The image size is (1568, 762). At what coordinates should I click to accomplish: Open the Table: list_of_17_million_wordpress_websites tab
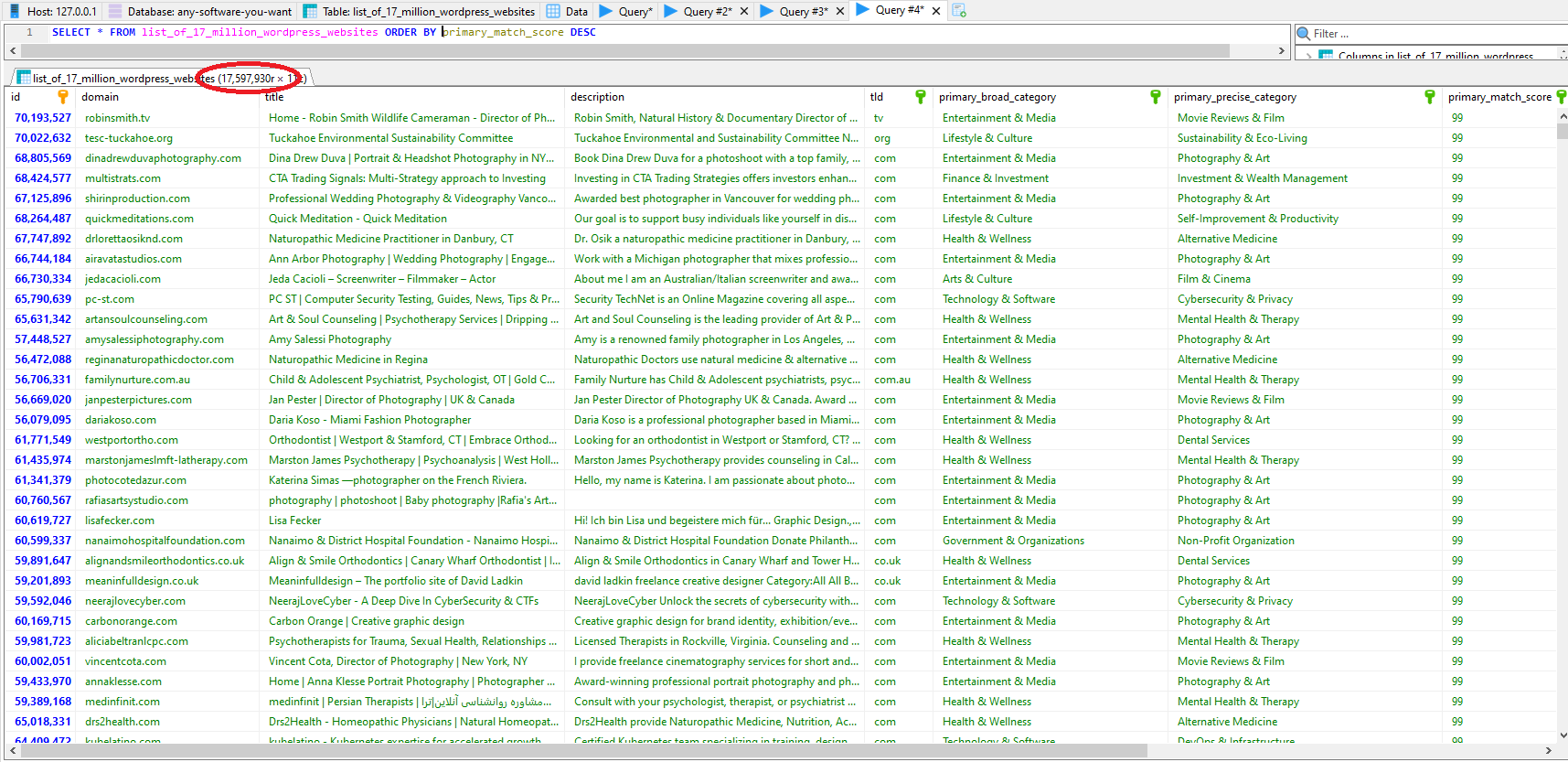(x=420, y=12)
